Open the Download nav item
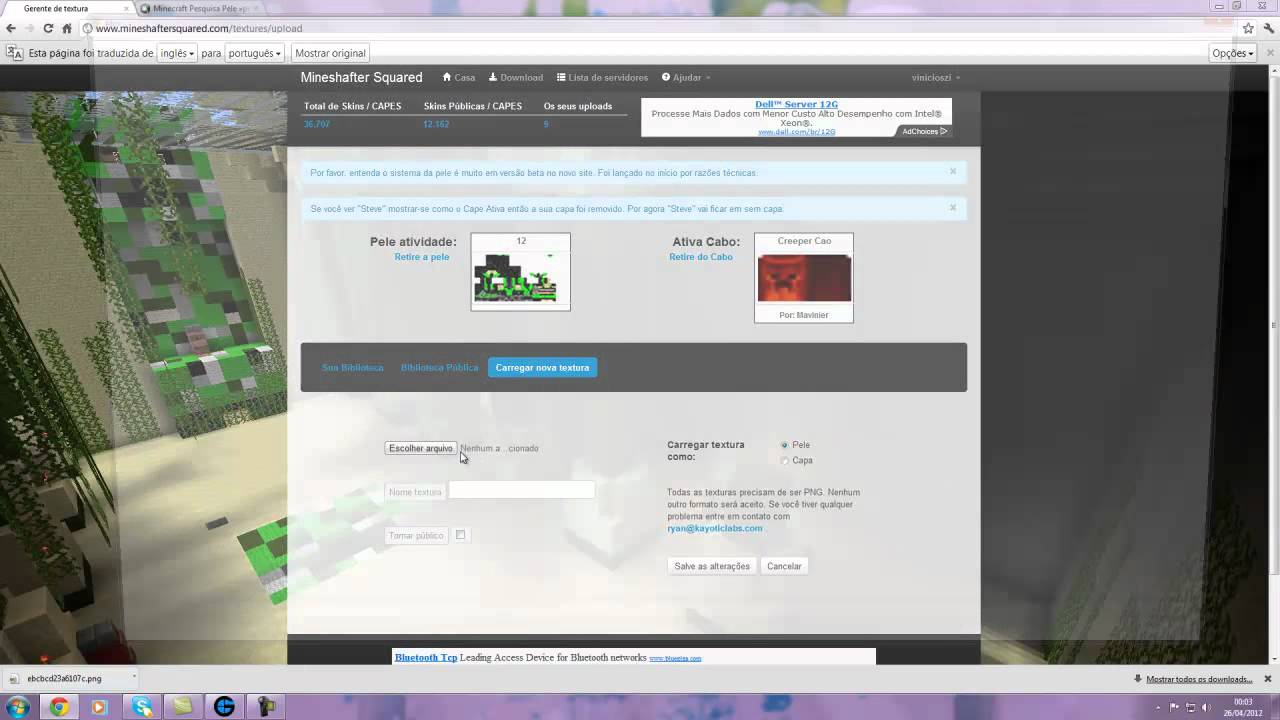Viewport: 1280px width, 720px height. [x=516, y=77]
